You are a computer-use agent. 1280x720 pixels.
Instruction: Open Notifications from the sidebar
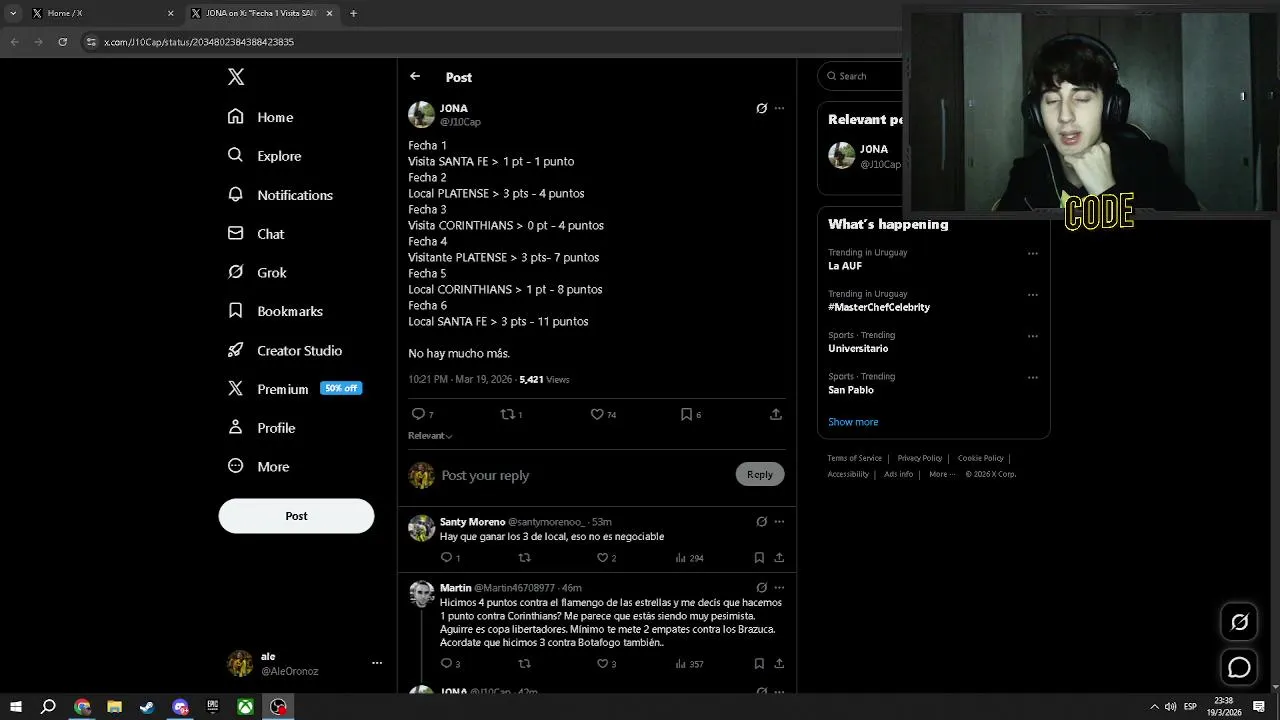click(280, 195)
